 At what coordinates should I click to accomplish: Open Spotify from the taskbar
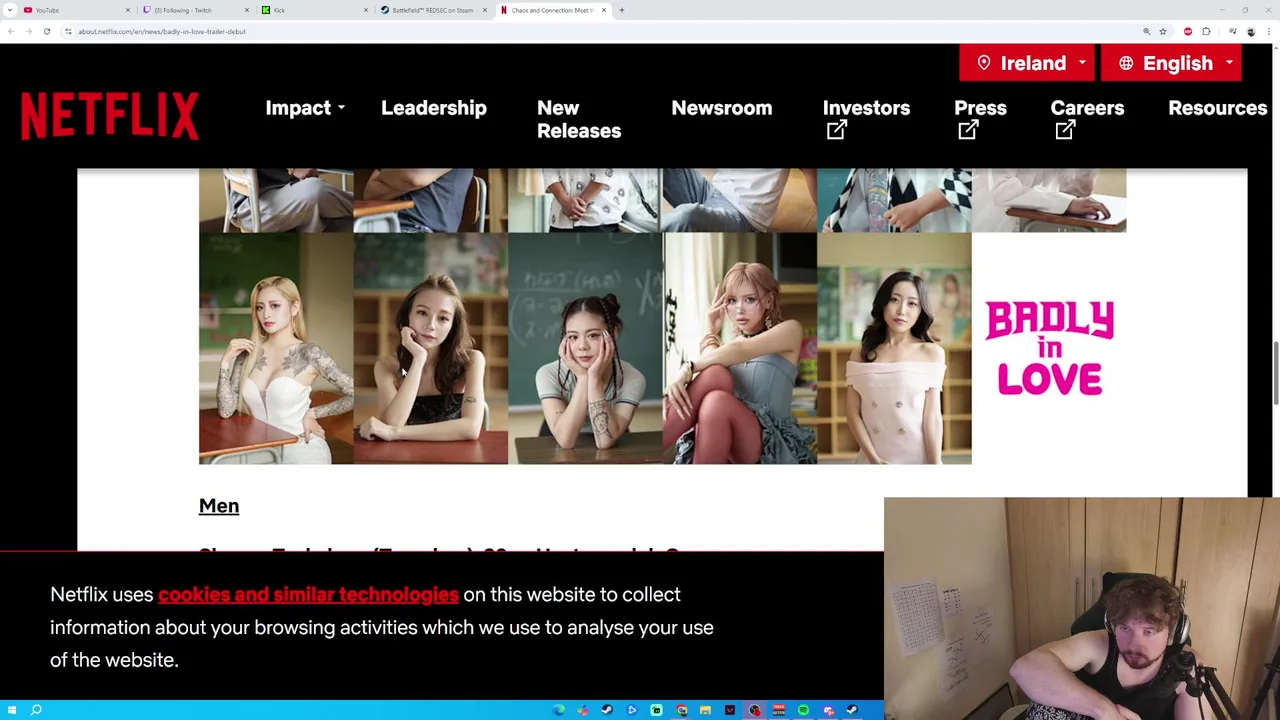coord(803,710)
